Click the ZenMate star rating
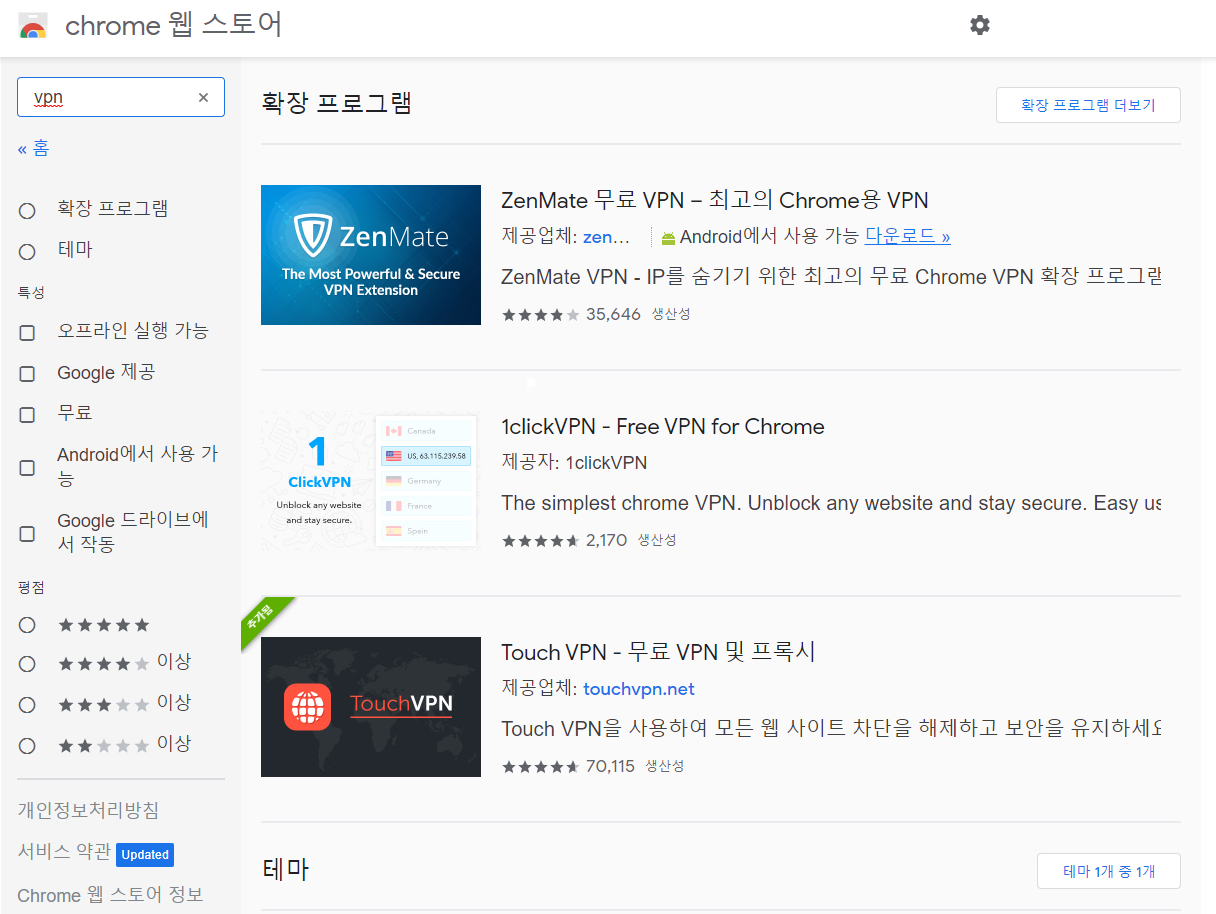1216x914 pixels. 540,314
